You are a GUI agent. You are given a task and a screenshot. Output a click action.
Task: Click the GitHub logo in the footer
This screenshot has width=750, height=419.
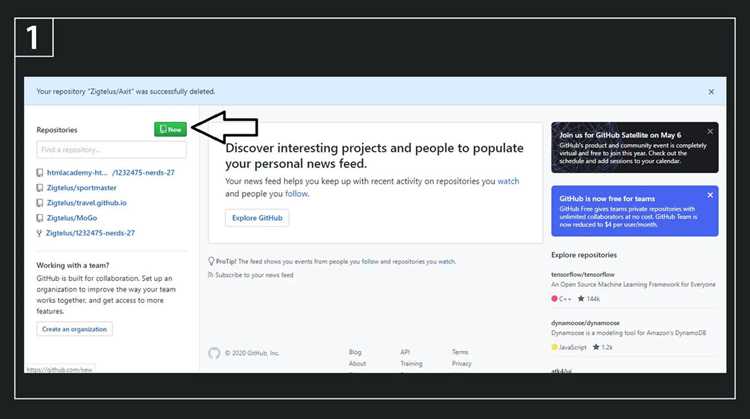click(x=214, y=353)
